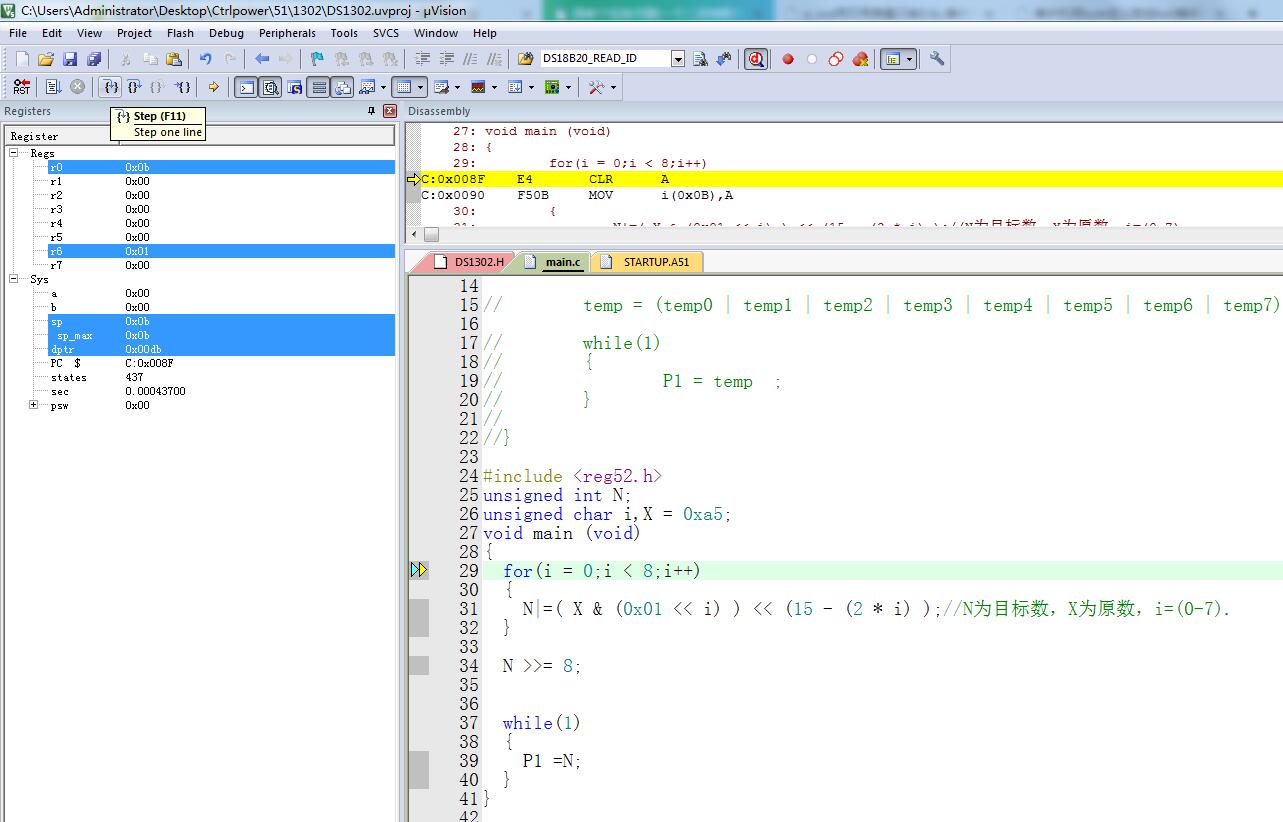The image size is (1283, 822).
Task: Click the Incremental Find binoculars icon
Action: [724, 59]
